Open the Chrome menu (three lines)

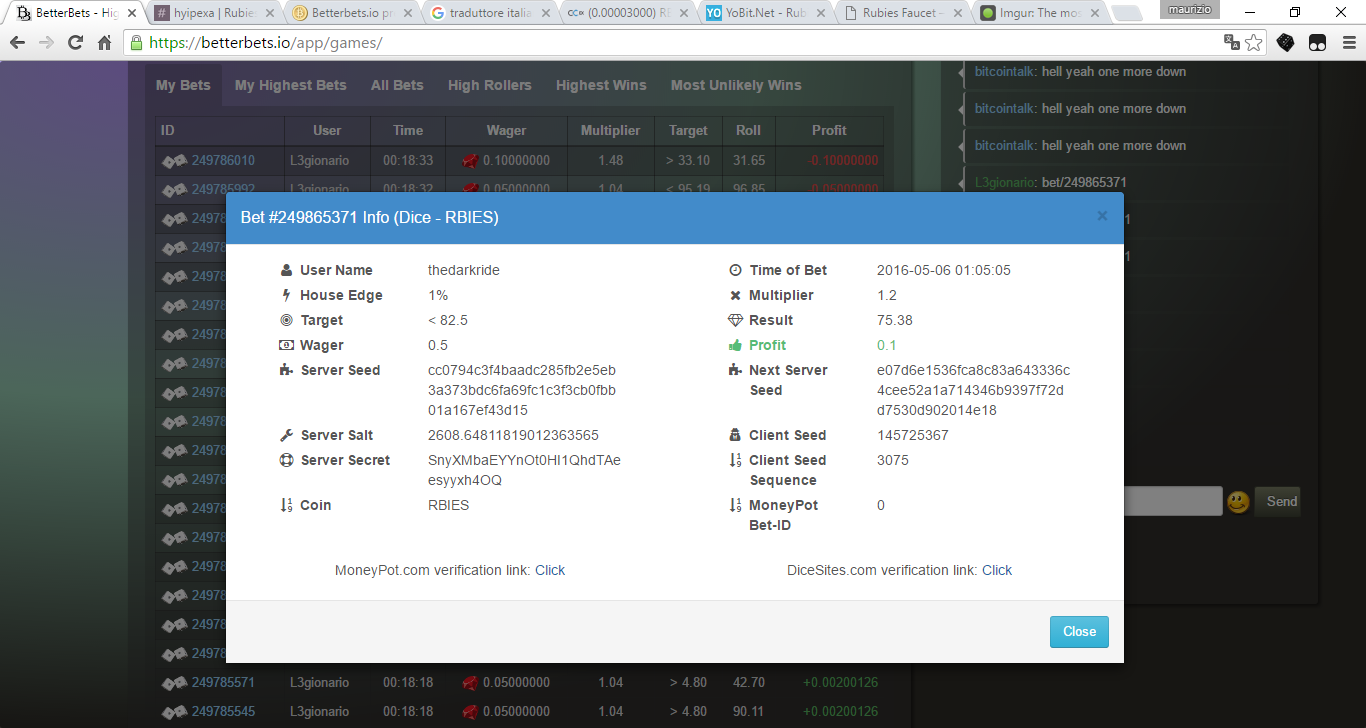(x=1349, y=43)
